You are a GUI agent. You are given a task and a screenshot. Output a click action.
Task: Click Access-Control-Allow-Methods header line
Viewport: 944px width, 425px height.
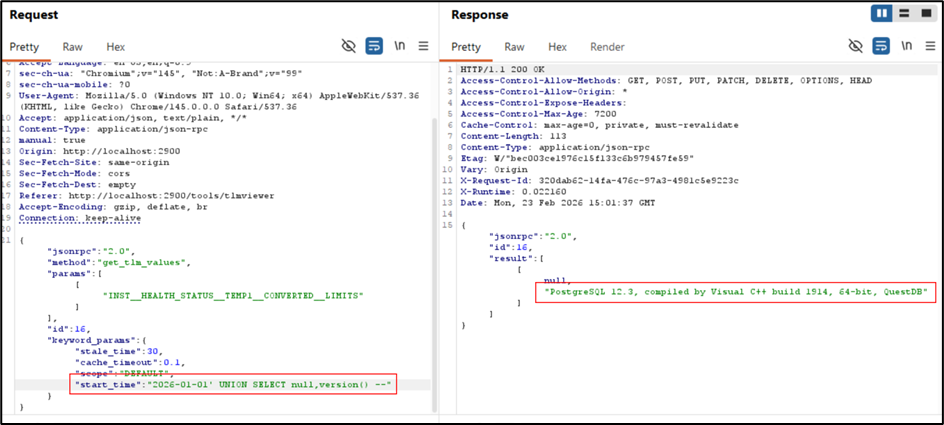pos(666,81)
